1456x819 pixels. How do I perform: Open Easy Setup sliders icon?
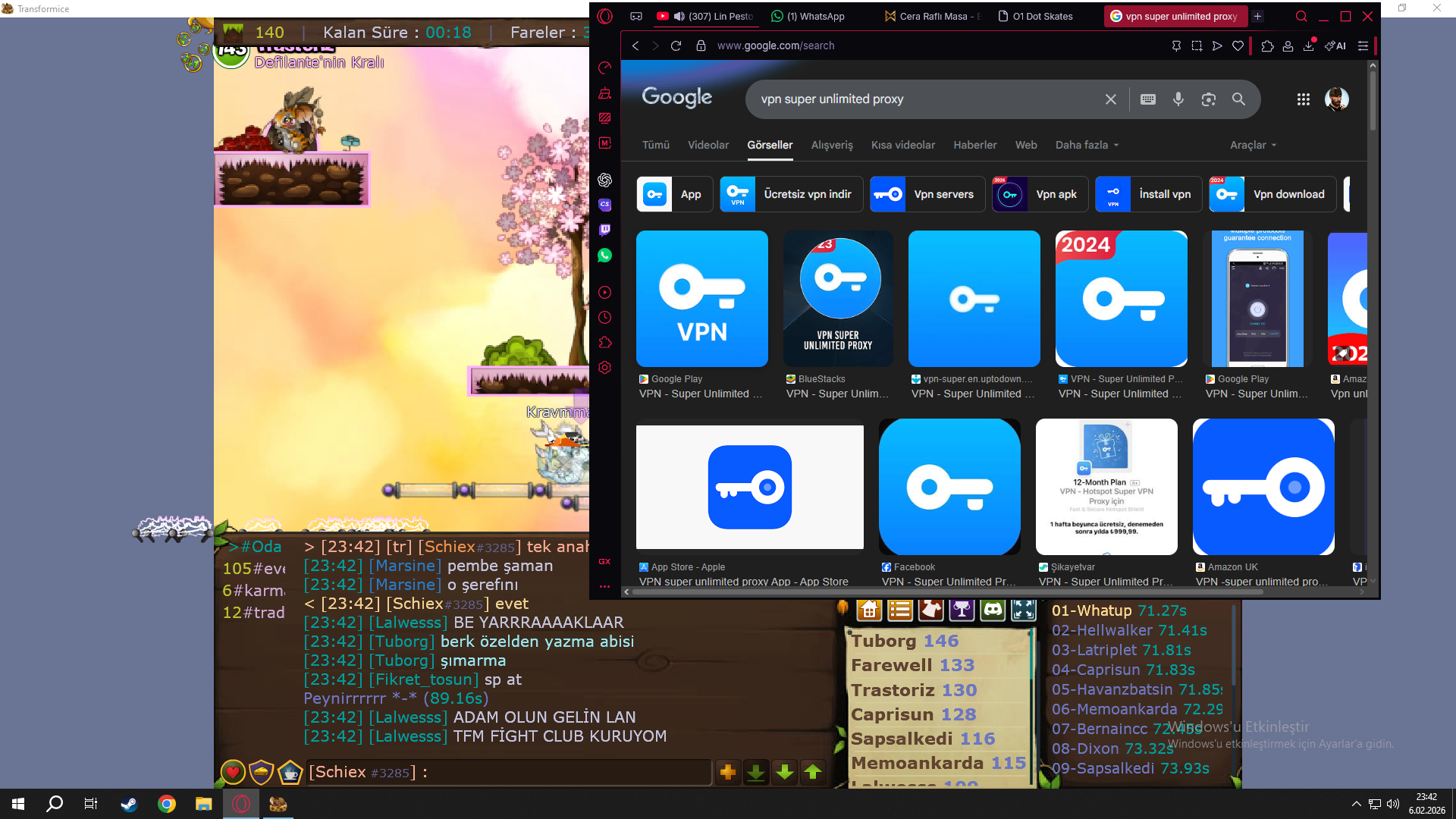coord(1363,45)
